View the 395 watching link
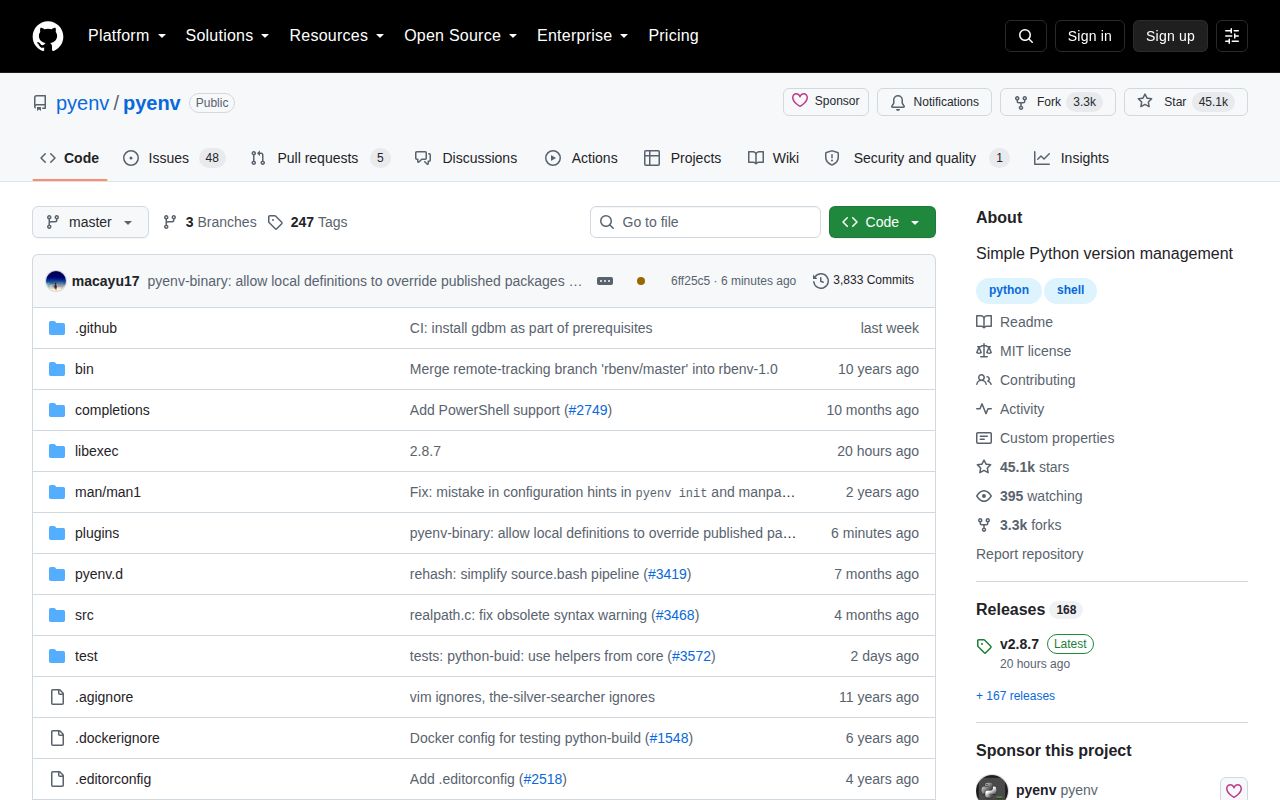1280x800 pixels. [x=1029, y=496]
